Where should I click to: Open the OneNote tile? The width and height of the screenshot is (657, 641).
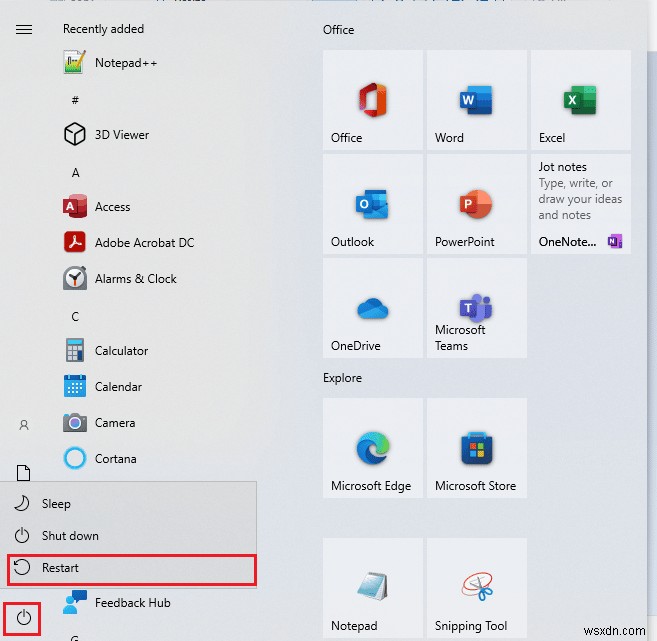(x=580, y=204)
